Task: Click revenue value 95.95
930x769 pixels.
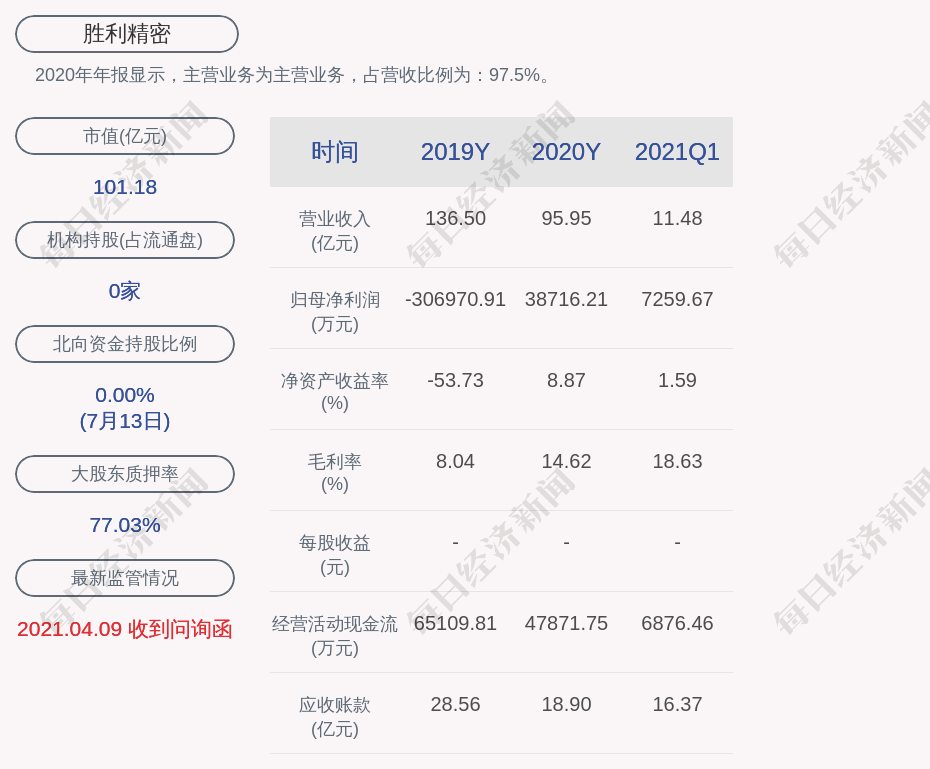Action: tap(566, 218)
